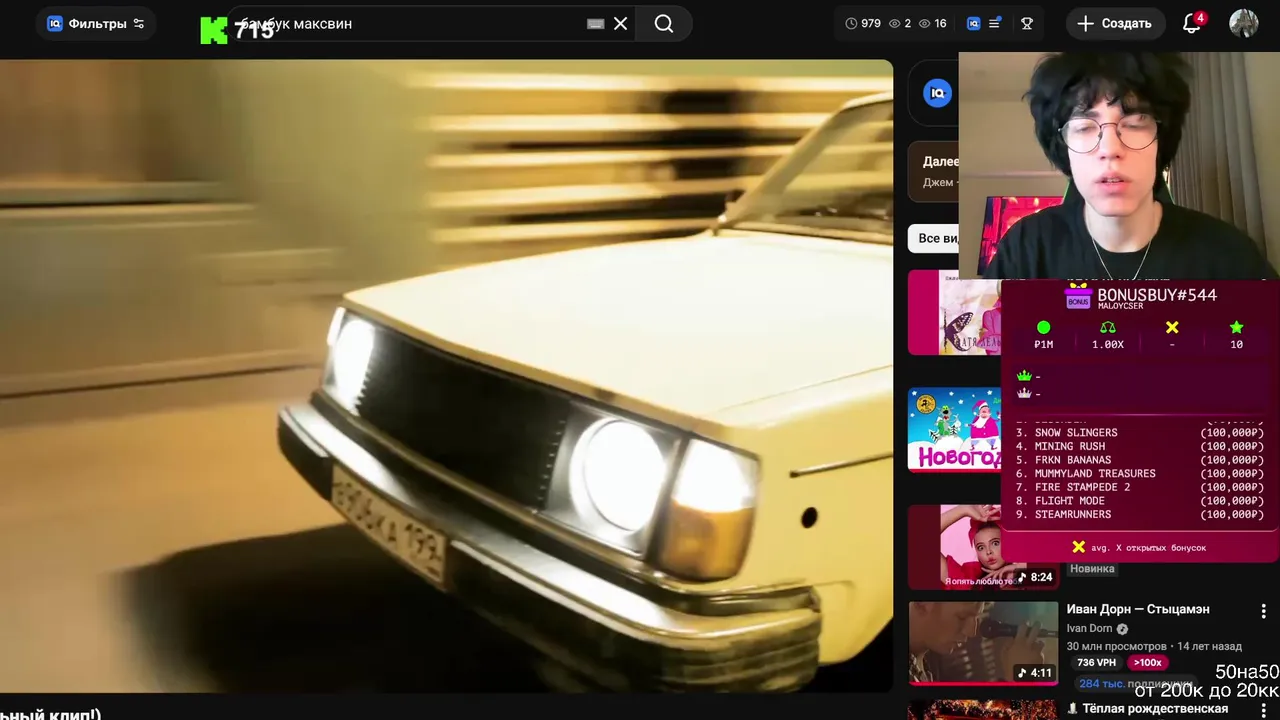Viewport: 1280px width, 720px height.
Task: Click the 'FRKN BANANAS' list row
Action: coord(1140,460)
